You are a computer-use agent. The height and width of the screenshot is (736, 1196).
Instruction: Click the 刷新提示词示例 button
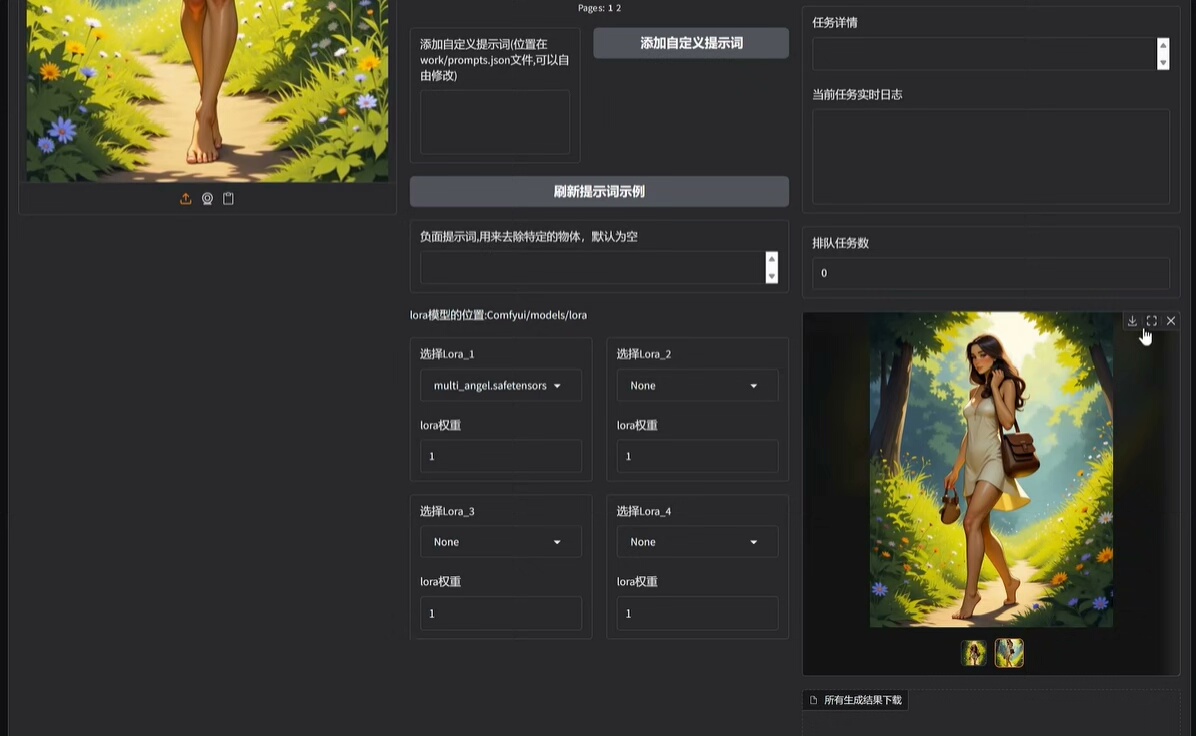pos(600,191)
